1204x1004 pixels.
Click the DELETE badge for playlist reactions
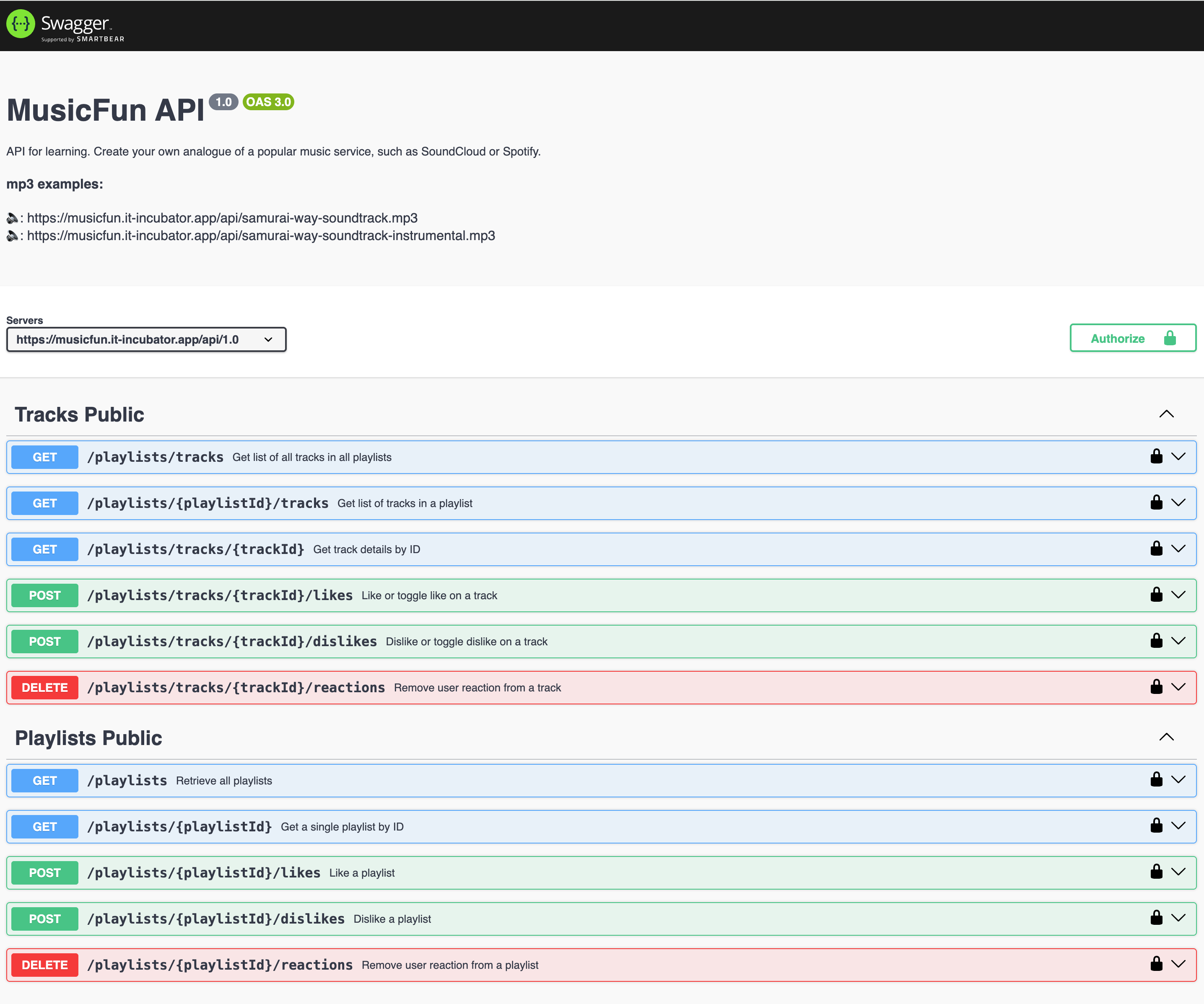coord(45,965)
